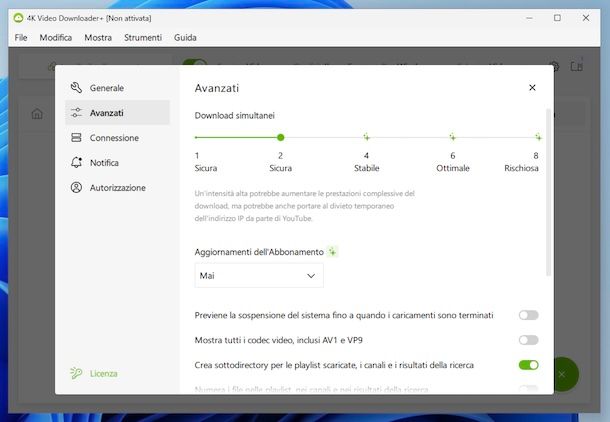The height and width of the screenshot is (422, 610).
Task: Click the sliders icon beside Avanzati
Action: (x=76, y=113)
